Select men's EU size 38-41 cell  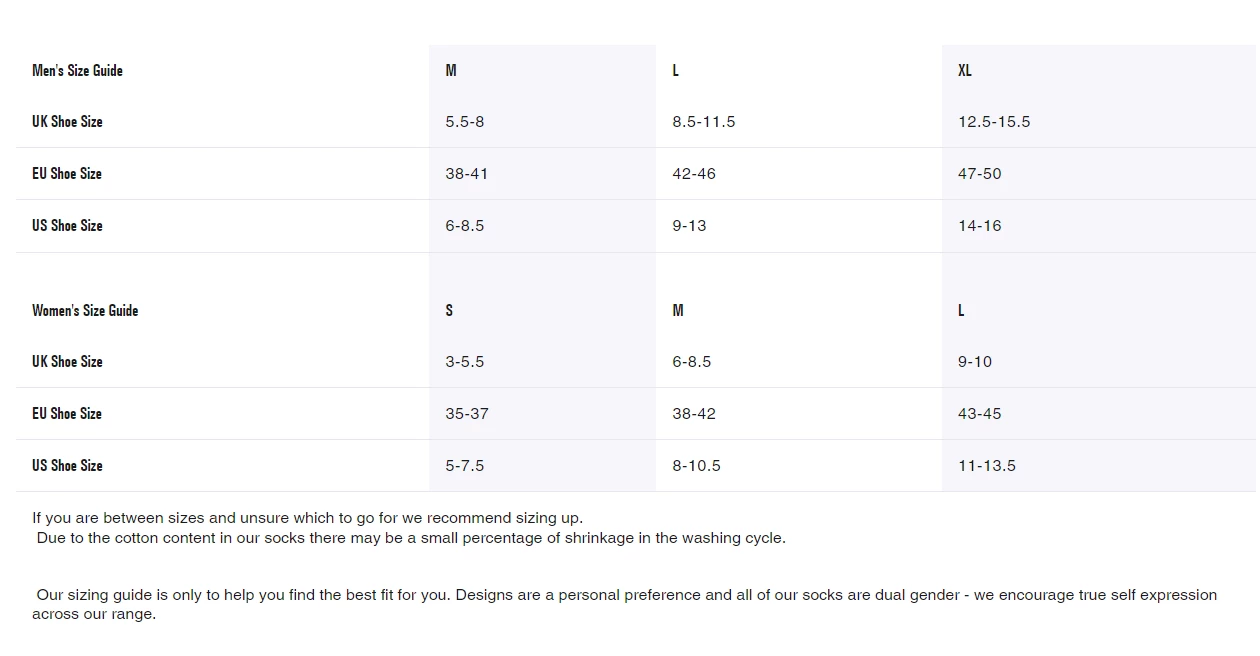click(467, 174)
